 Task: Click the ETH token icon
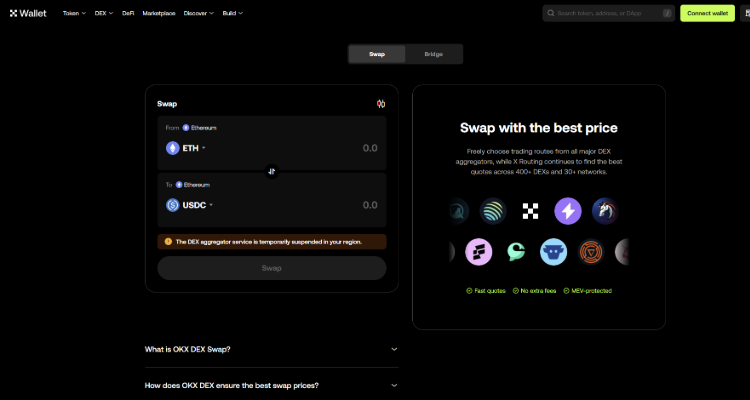point(173,148)
